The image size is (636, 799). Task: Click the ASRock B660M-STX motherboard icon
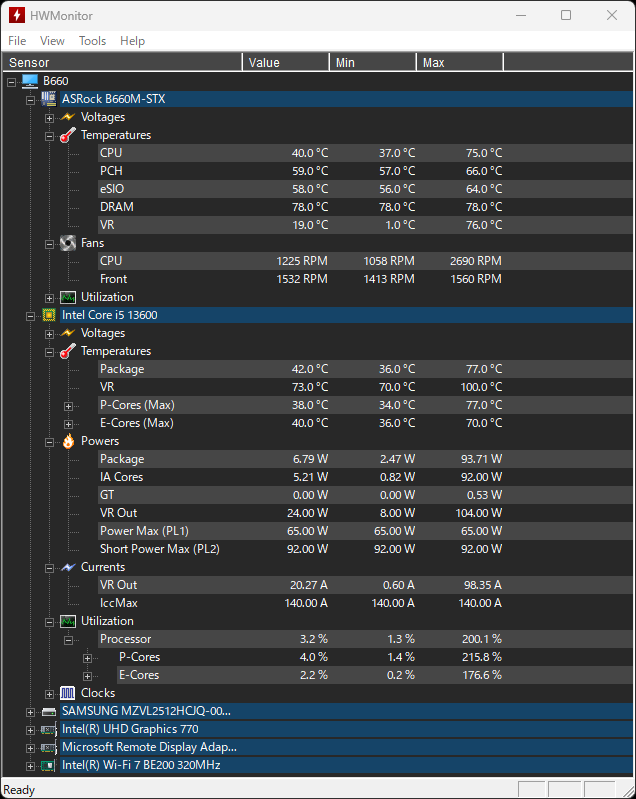point(49,99)
